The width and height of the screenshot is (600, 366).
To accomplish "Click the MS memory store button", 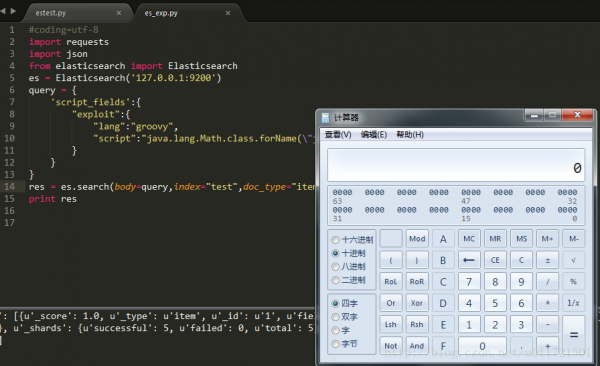I will point(521,239).
